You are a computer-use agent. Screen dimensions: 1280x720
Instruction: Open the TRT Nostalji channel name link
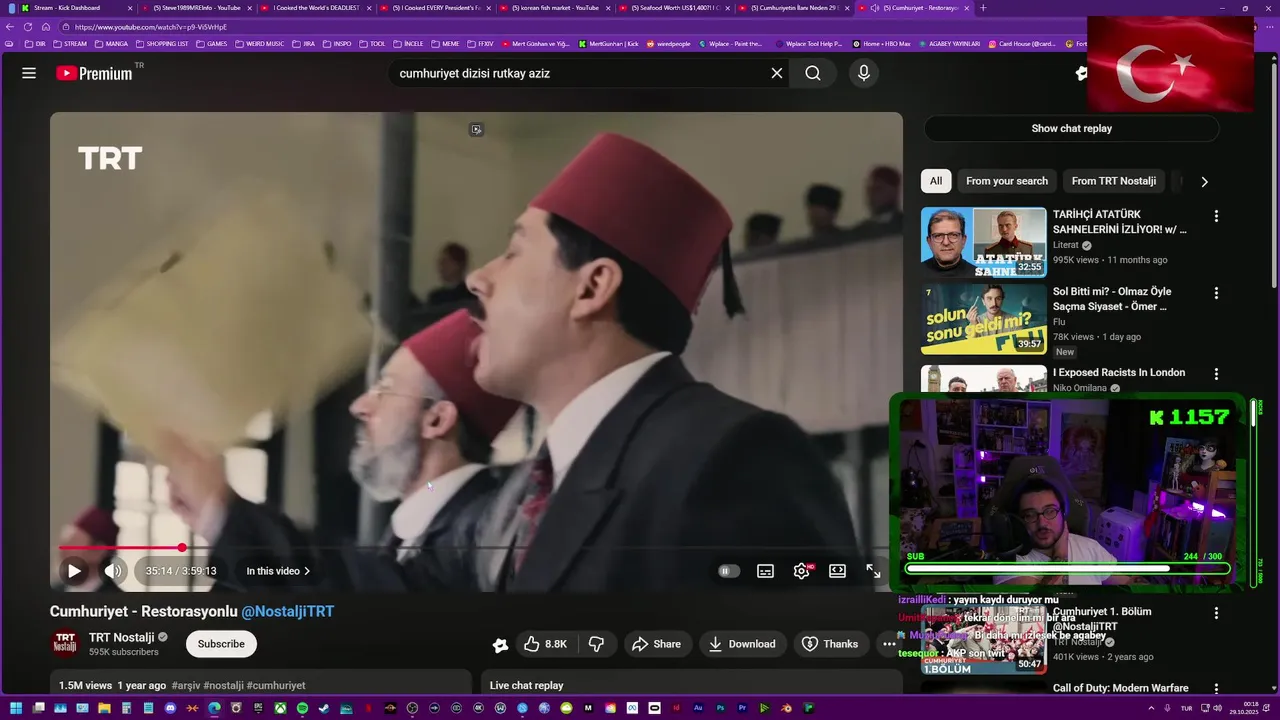(x=121, y=637)
